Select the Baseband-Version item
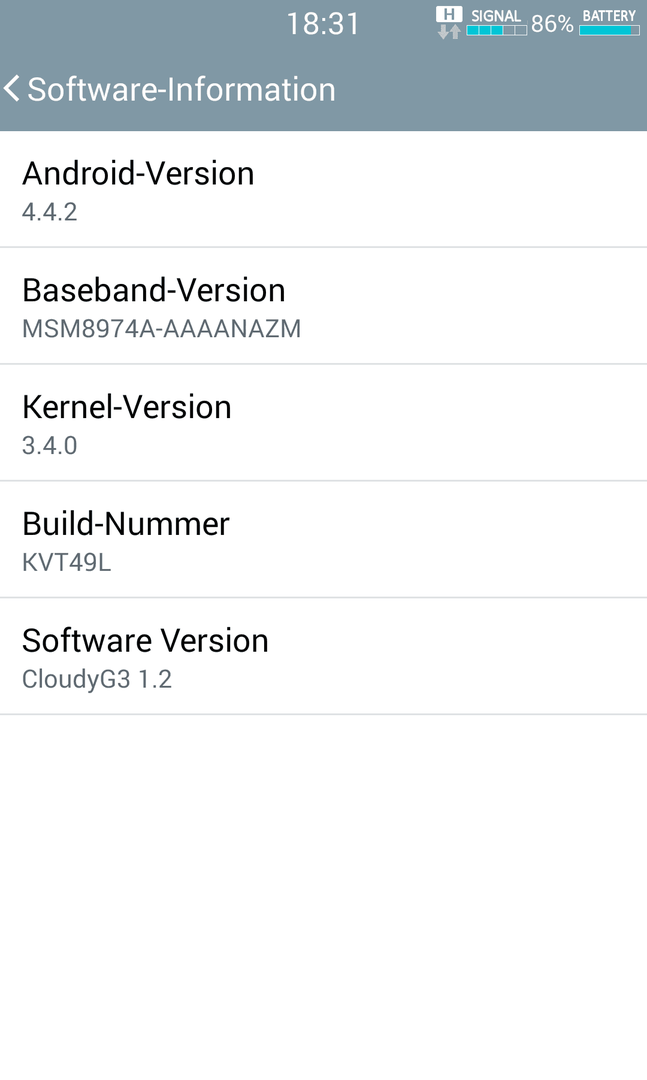The image size is (647, 1080). [x=323, y=306]
